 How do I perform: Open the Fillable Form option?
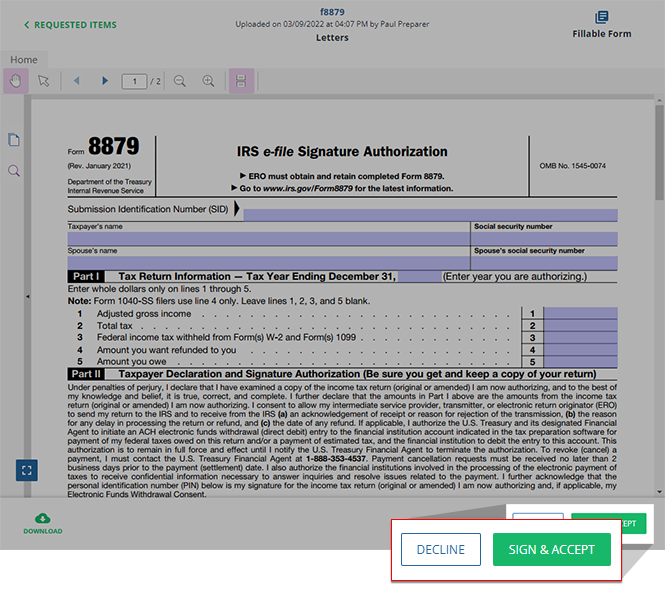click(x=601, y=25)
